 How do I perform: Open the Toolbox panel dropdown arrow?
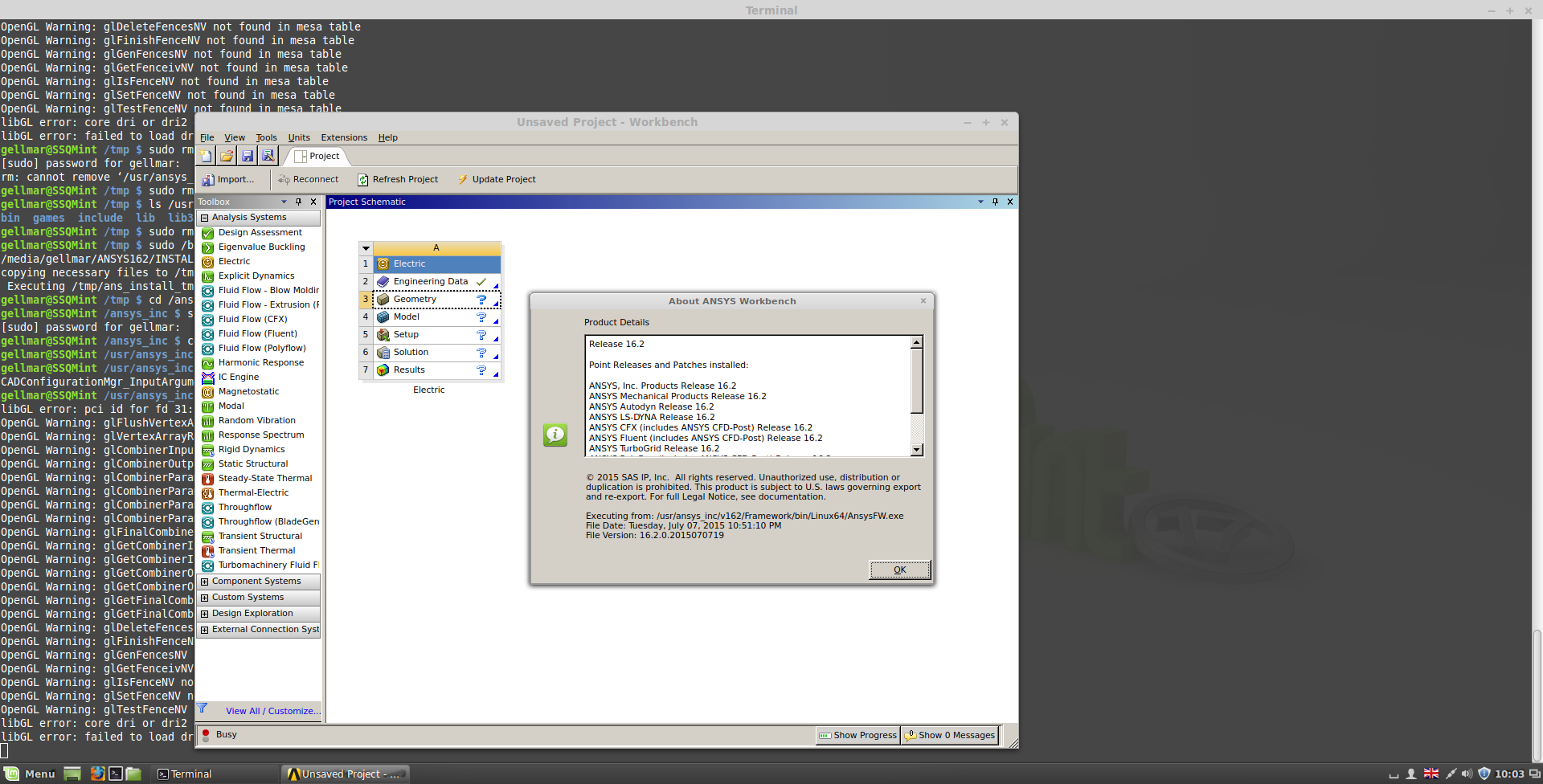point(284,202)
